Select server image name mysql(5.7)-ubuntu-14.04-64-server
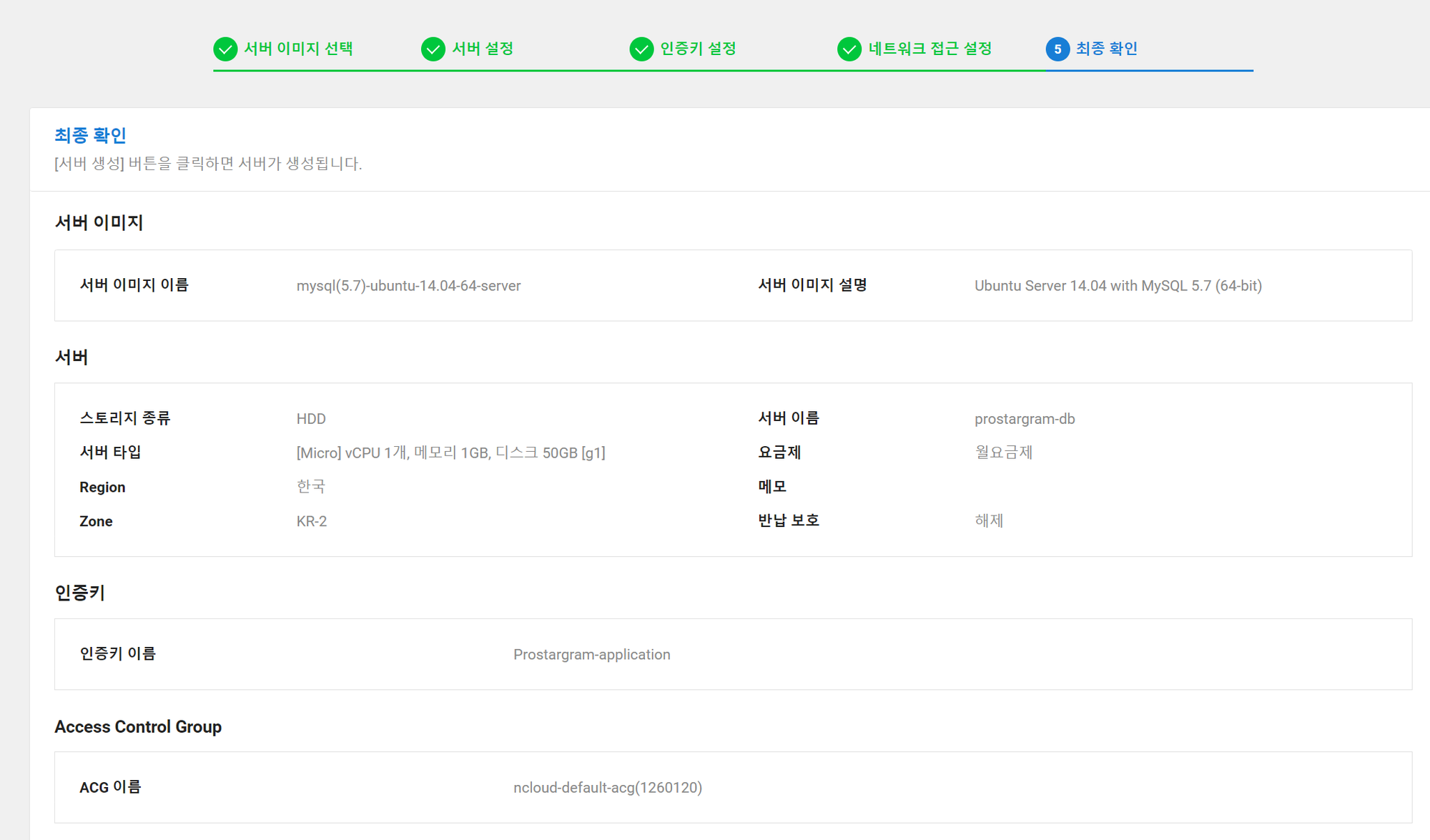This screenshot has width=1430, height=840. pos(408,286)
